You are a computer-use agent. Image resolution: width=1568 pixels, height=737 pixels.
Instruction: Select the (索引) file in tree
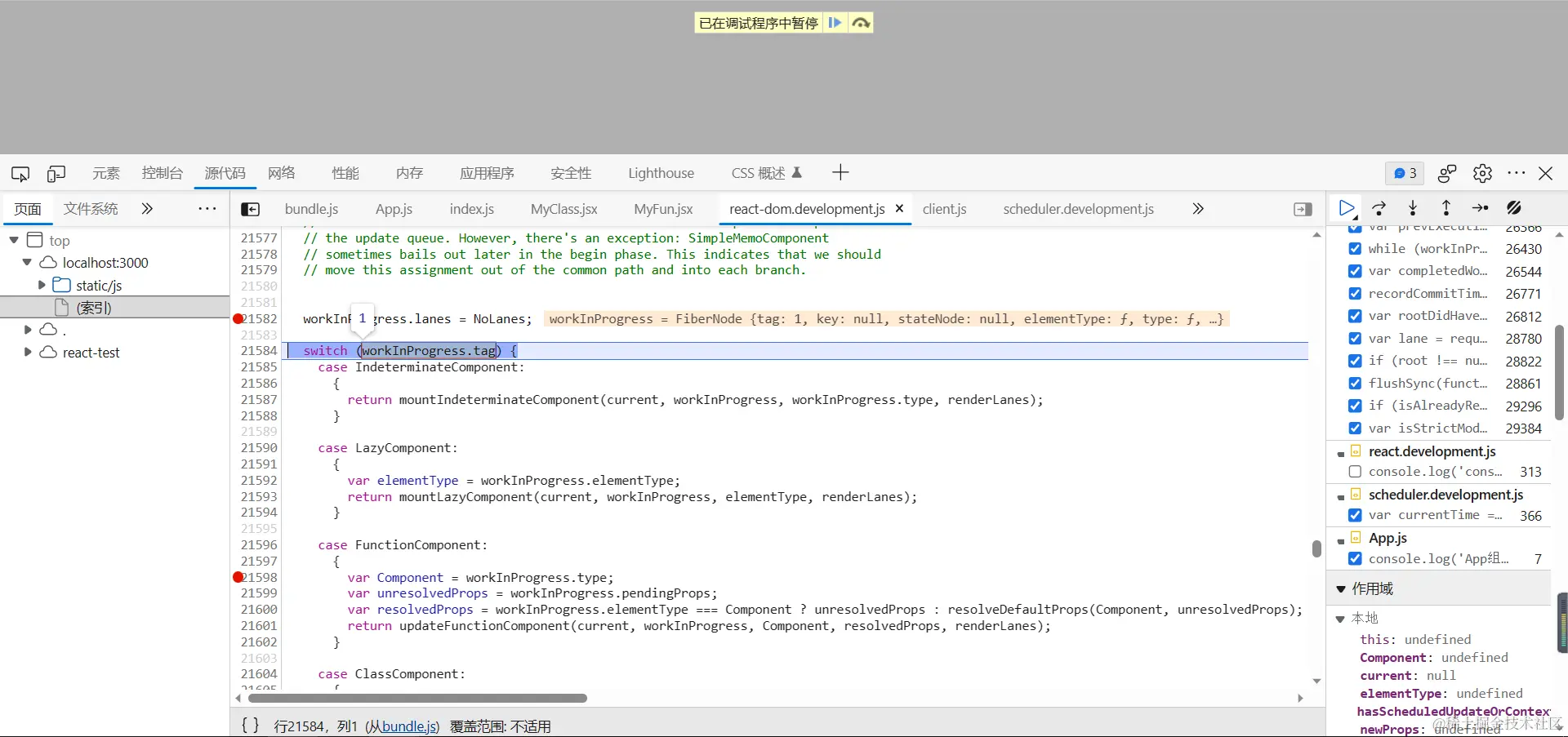[x=94, y=308]
